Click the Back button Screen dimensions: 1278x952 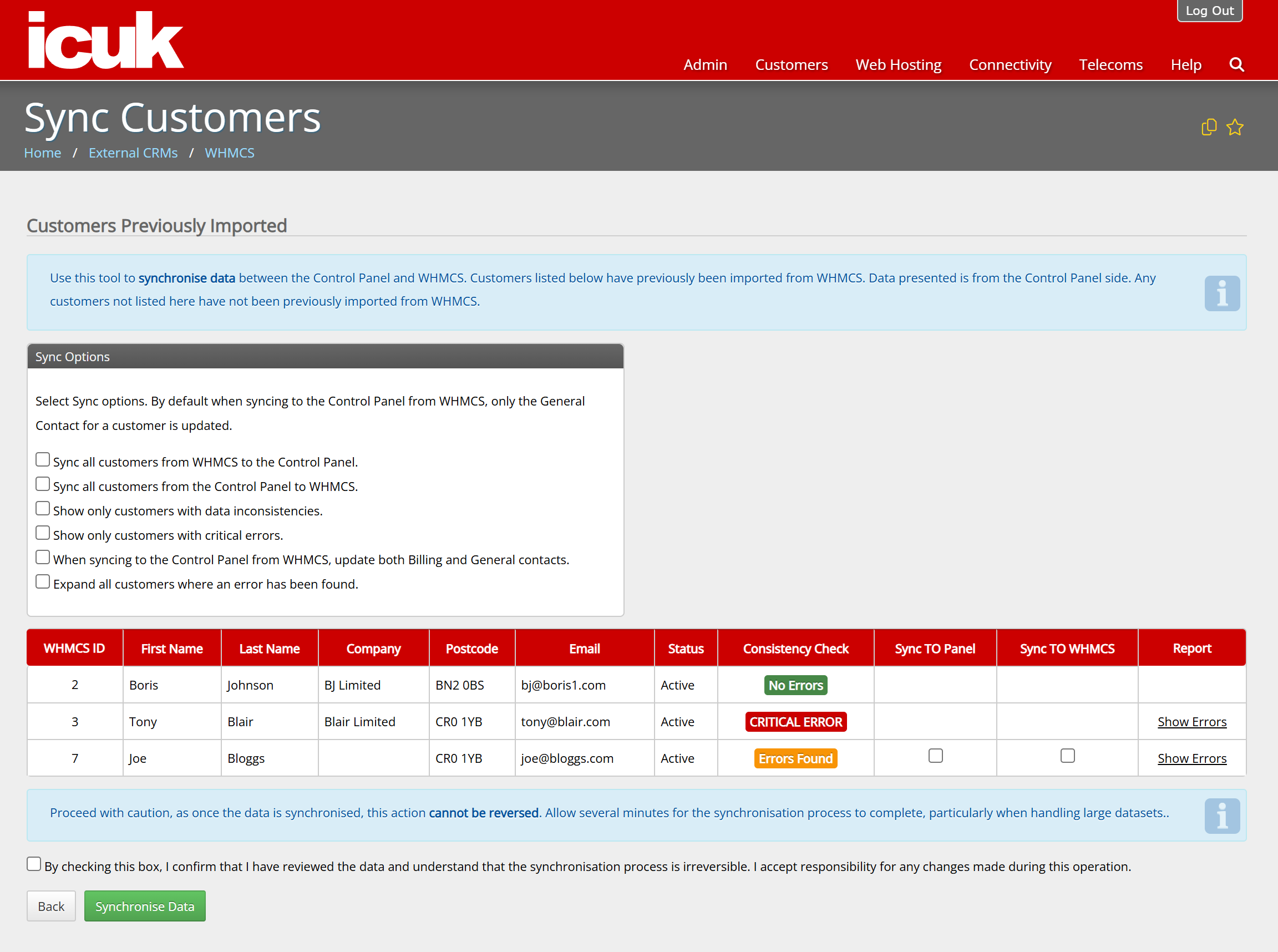(51, 906)
